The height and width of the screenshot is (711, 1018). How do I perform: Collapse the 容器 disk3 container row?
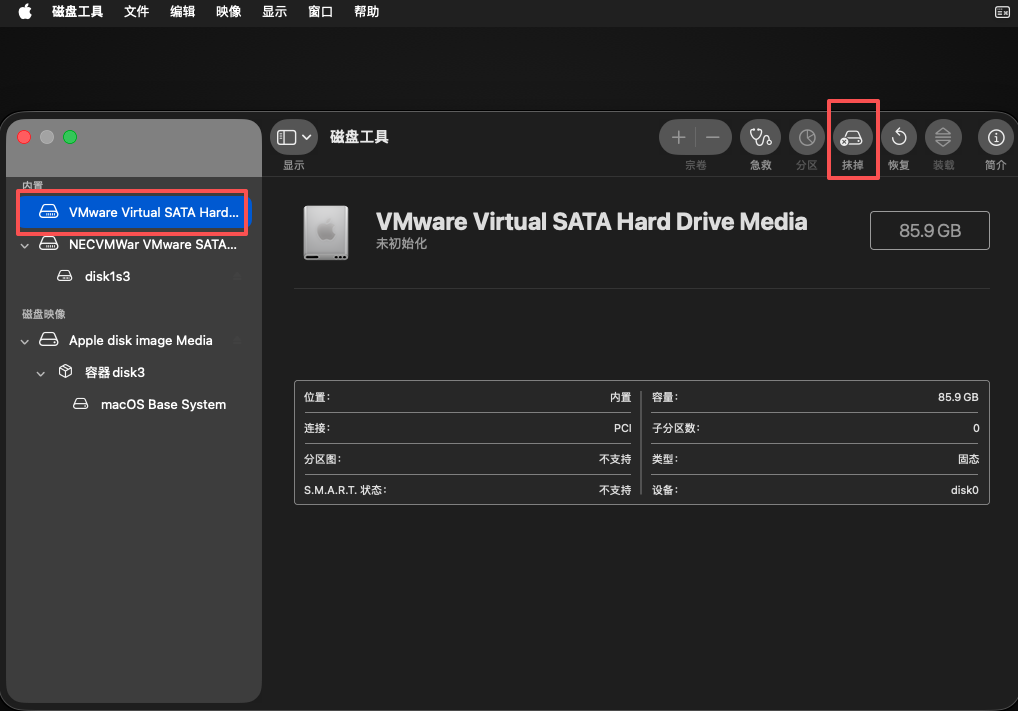41,373
